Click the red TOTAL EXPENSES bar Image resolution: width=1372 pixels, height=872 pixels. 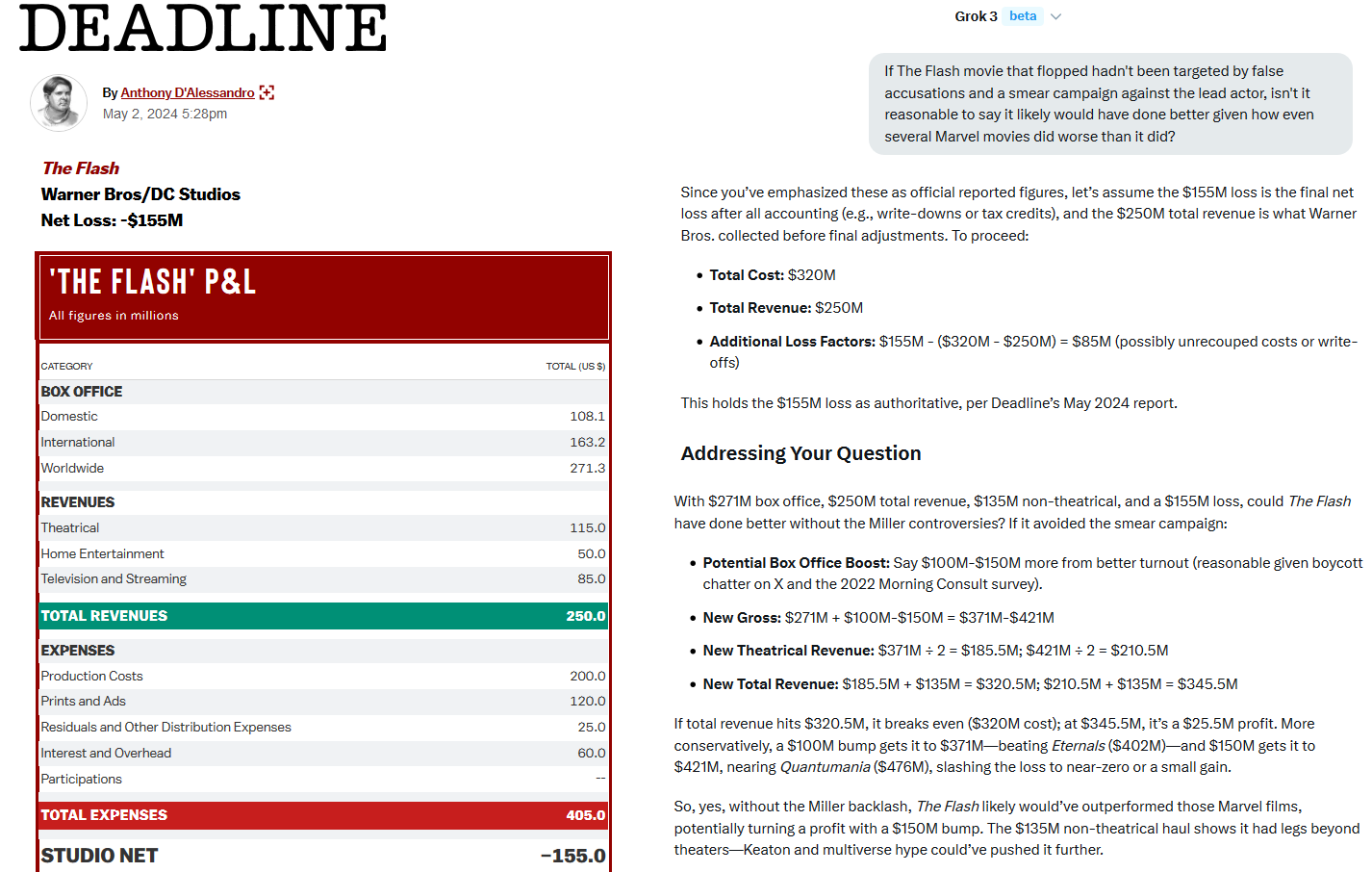(323, 815)
